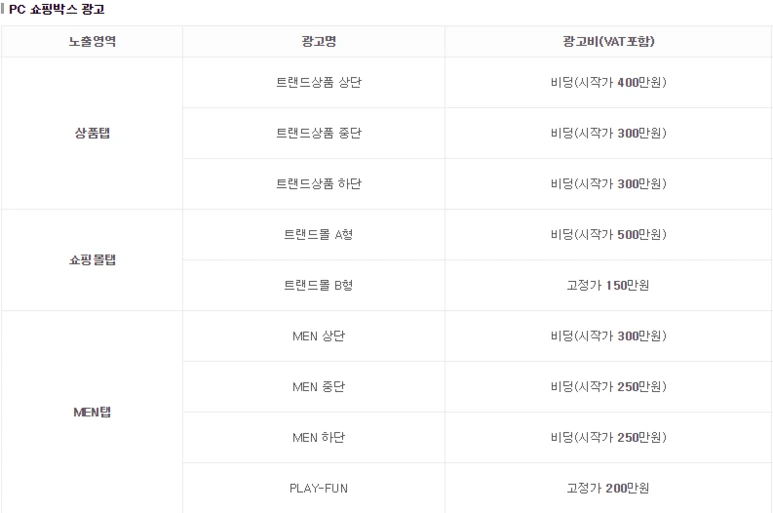Click the MEN 상단 ad name

[318, 336]
